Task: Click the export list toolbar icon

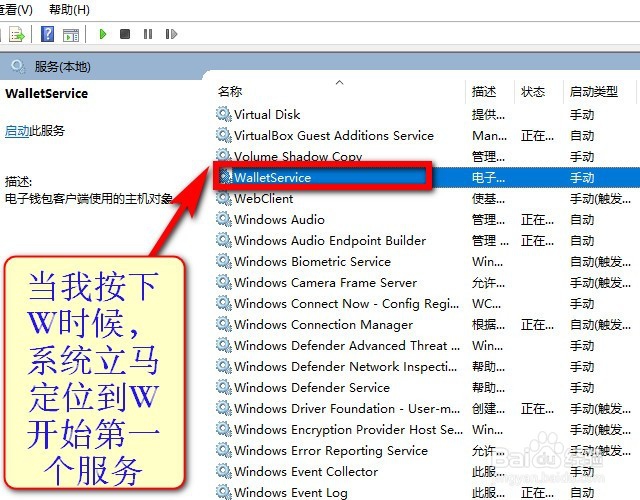Action: [x=17, y=34]
